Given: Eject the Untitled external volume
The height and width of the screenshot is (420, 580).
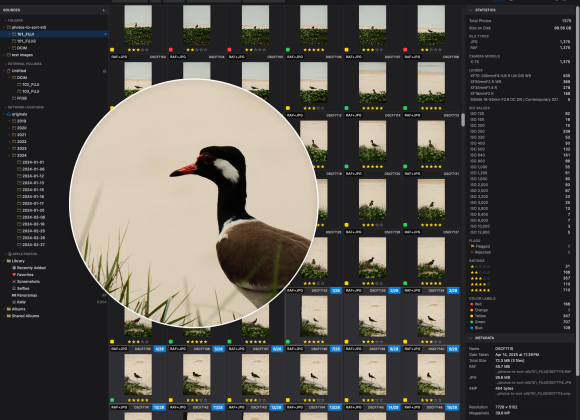Looking at the screenshot, I should point(104,71).
